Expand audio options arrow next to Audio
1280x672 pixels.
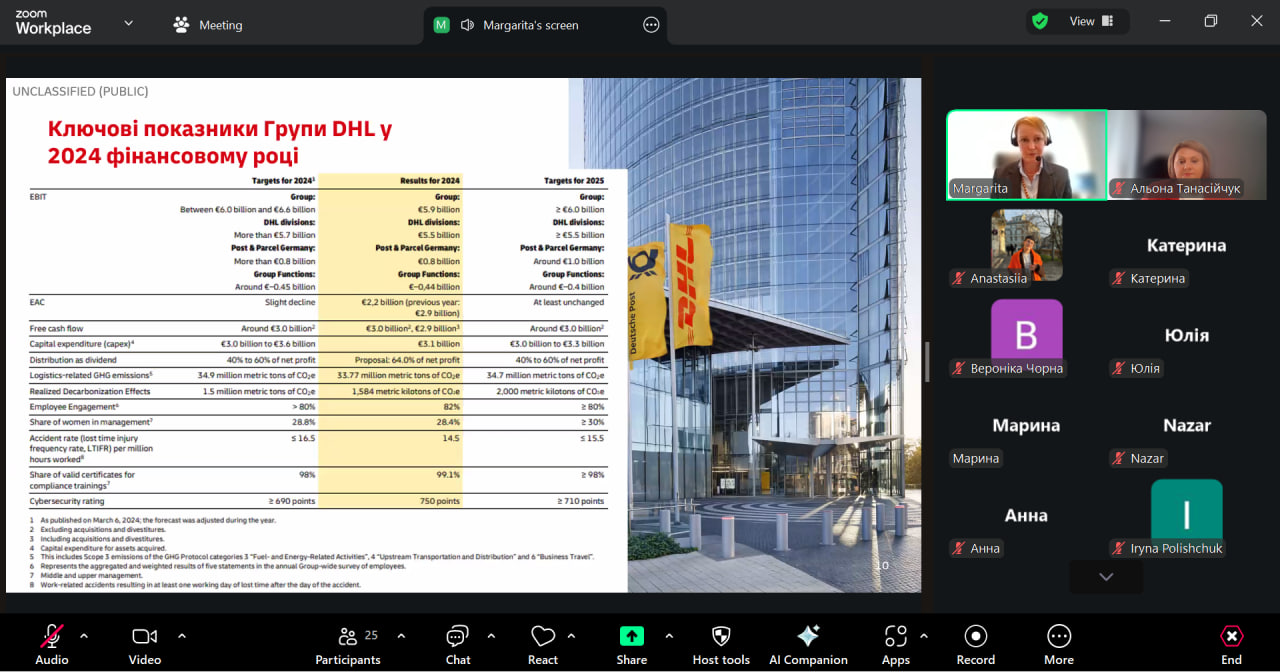[84, 635]
